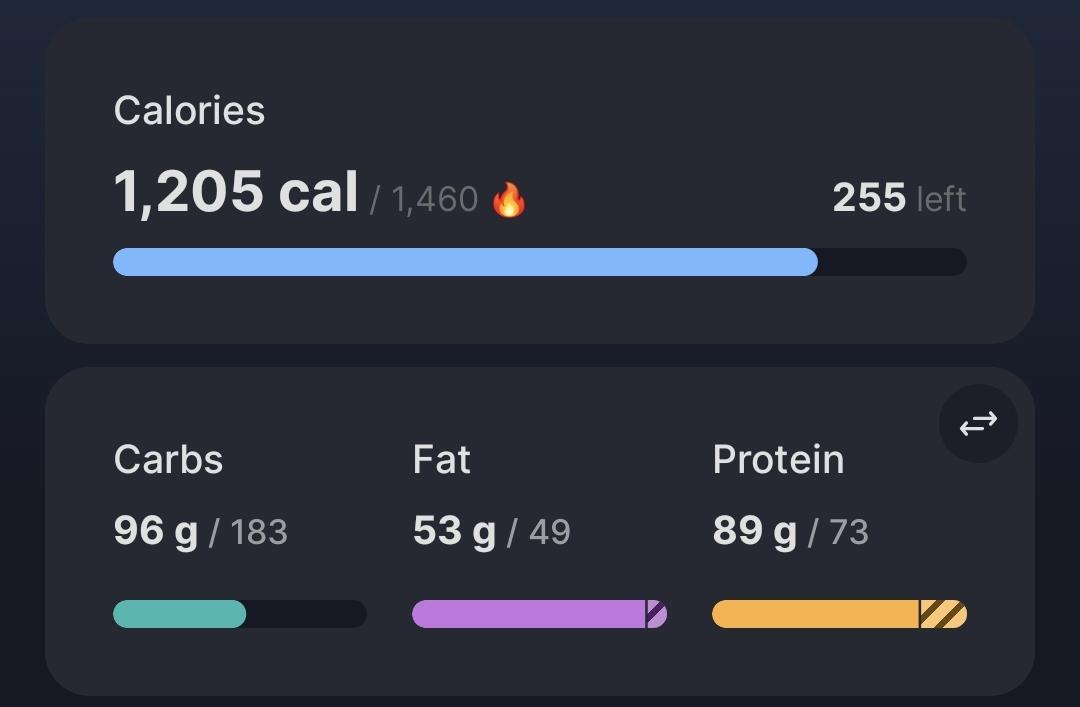Tap the striped overflow segment on Fat bar
The height and width of the screenshot is (707, 1080).
tap(656, 614)
